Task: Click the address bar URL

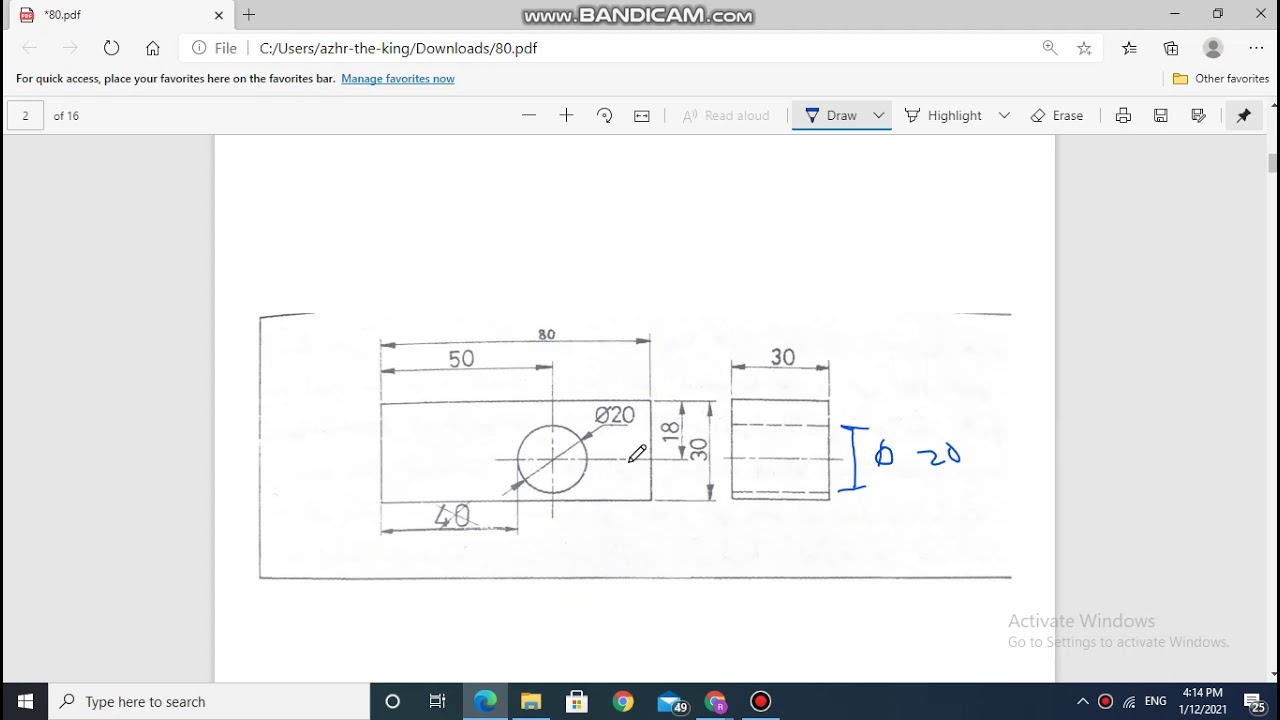Action: tap(398, 48)
